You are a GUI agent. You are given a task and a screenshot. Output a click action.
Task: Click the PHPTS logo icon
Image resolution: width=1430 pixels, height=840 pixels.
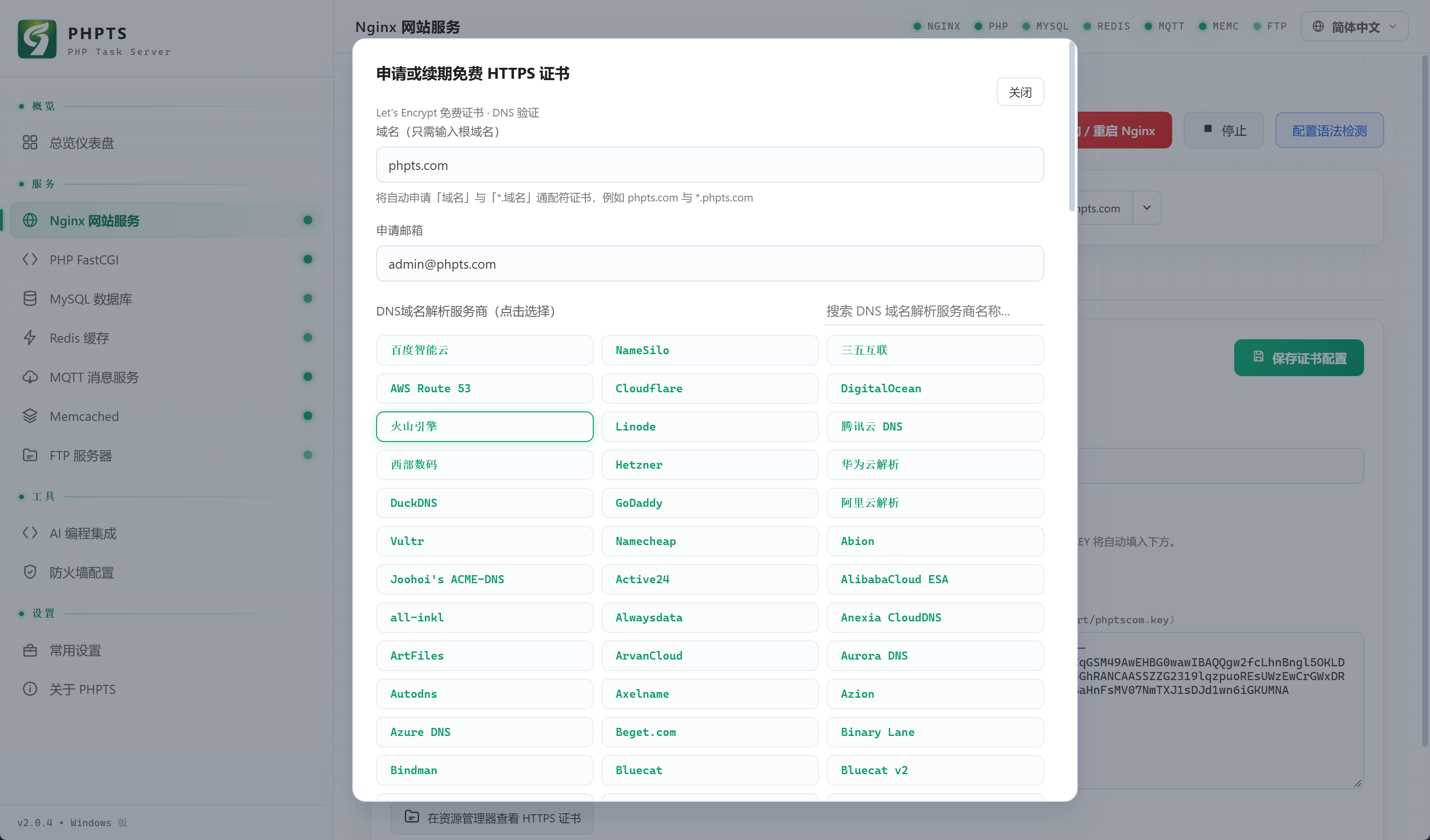coord(37,39)
